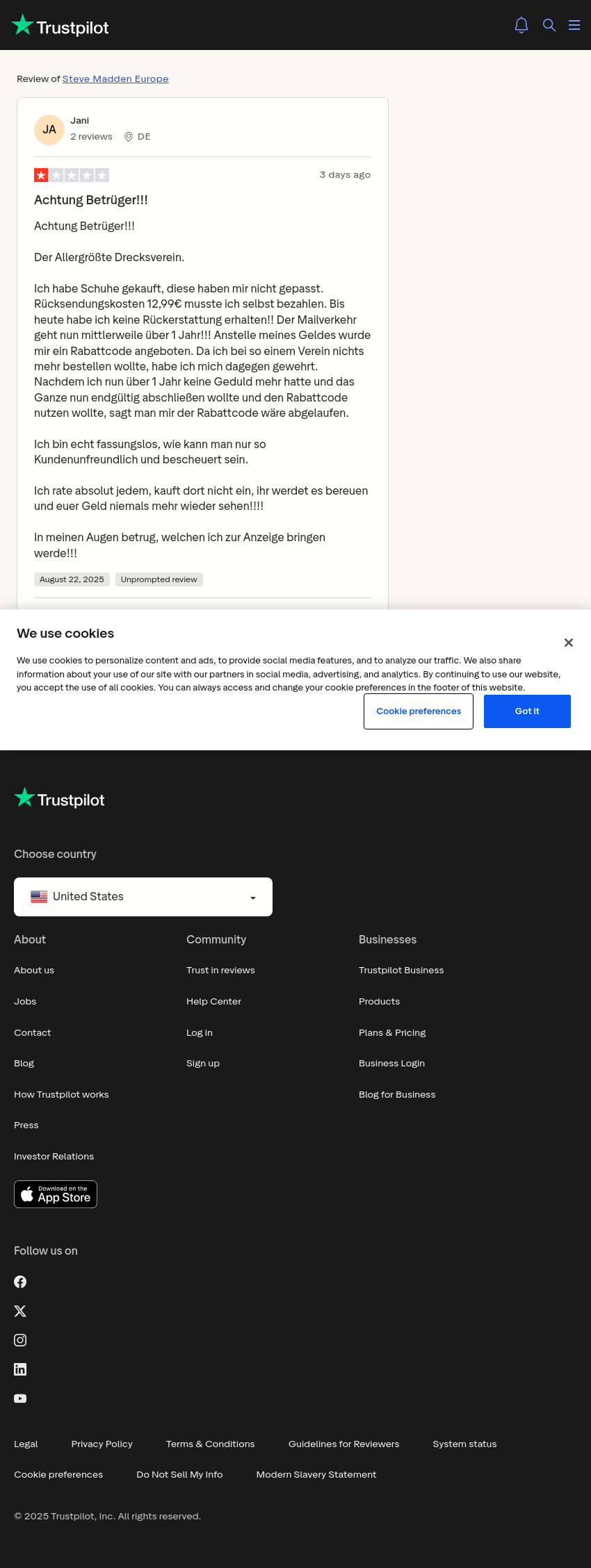591x1568 pixels.
Task: Click the location pin icon next to DE
Action: point(129,137)
